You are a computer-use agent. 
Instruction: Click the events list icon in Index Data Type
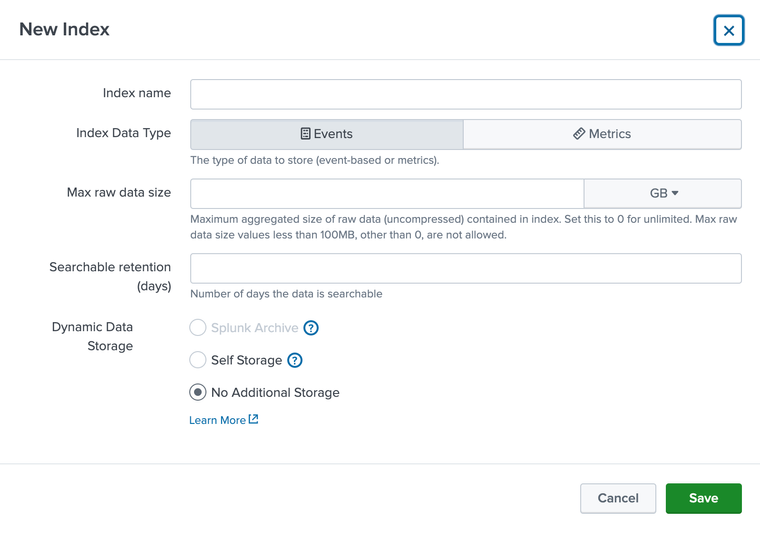click(306, 134)
